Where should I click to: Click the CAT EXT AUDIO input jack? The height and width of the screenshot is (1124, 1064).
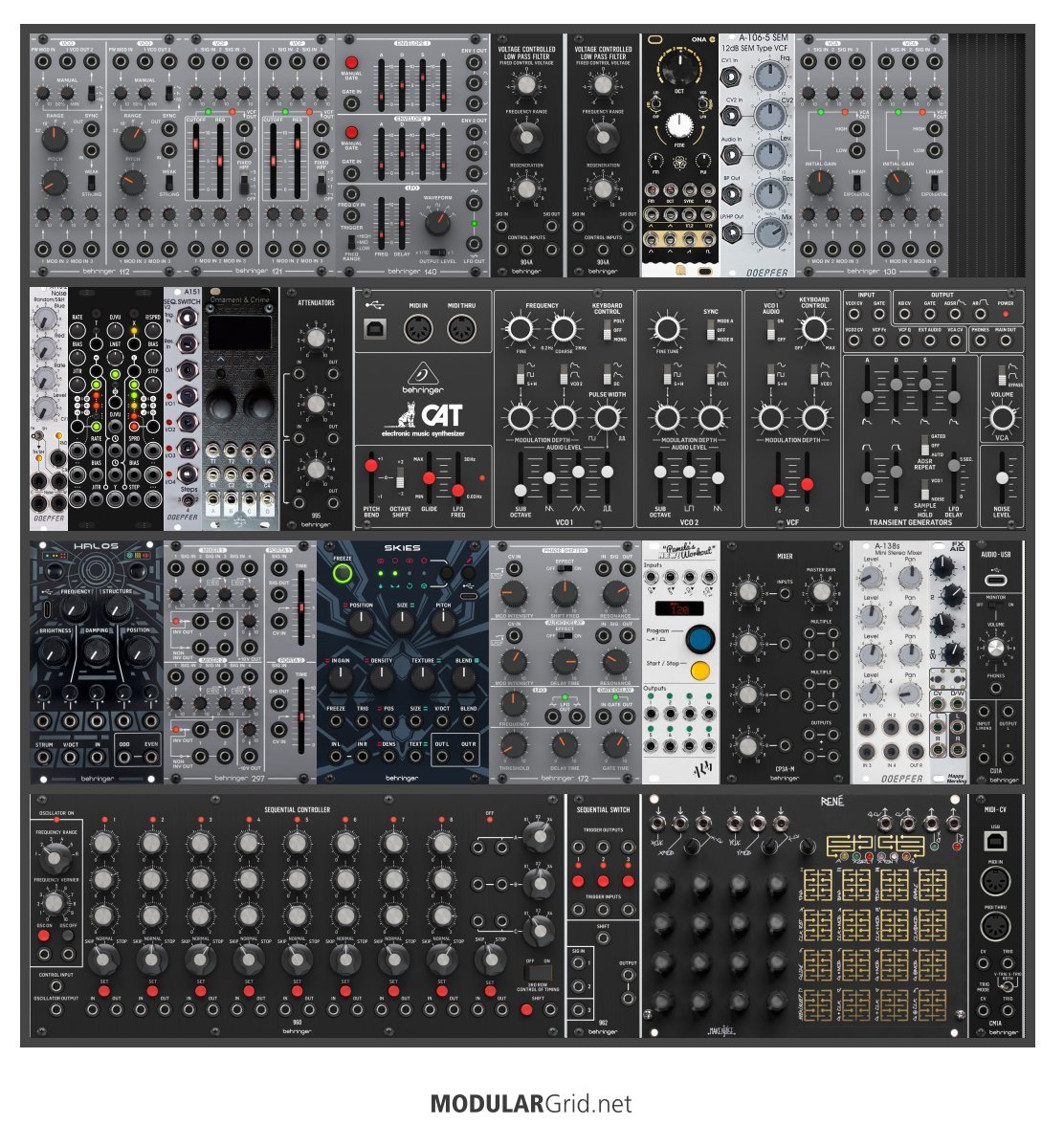tap(929, 342)
